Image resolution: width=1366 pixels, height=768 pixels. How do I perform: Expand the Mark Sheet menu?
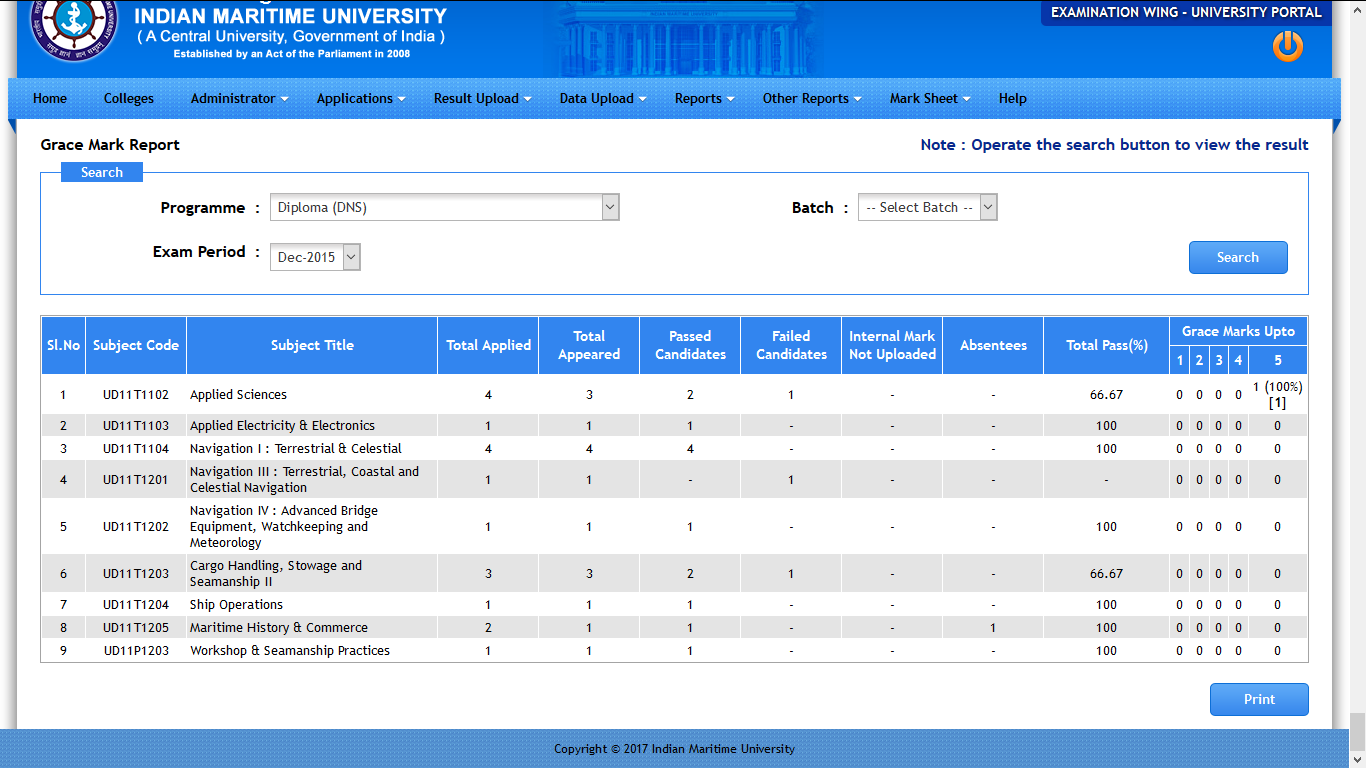[930, 98]
